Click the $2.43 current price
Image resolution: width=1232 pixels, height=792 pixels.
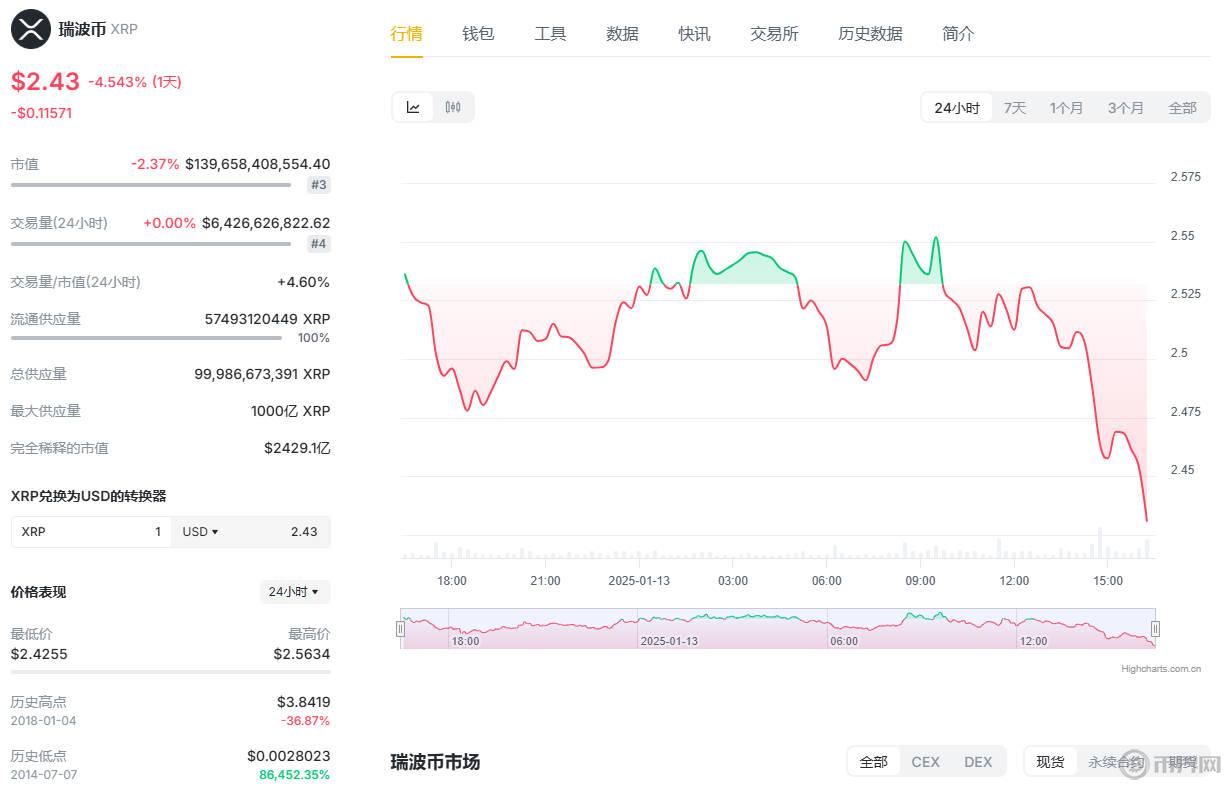(x=45, y=82)
